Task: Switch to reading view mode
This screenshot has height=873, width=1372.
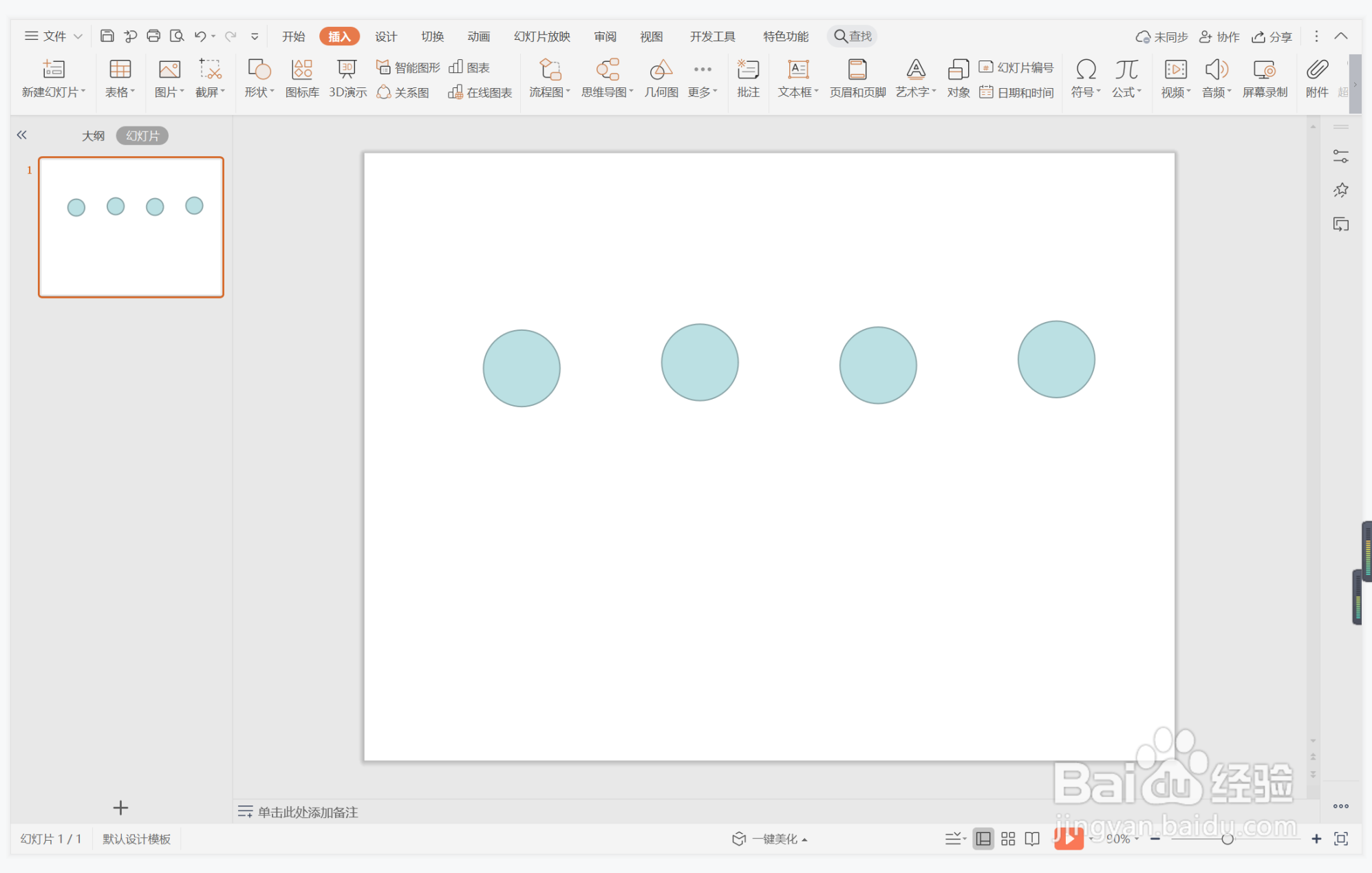Action: tap(1032, 839)
